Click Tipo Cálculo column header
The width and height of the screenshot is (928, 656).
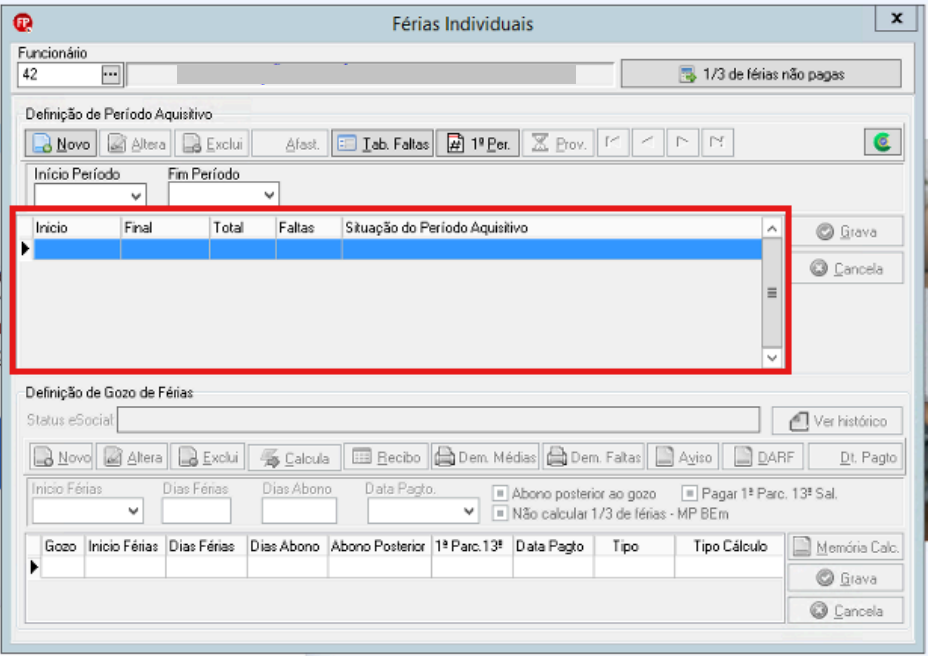730,546
